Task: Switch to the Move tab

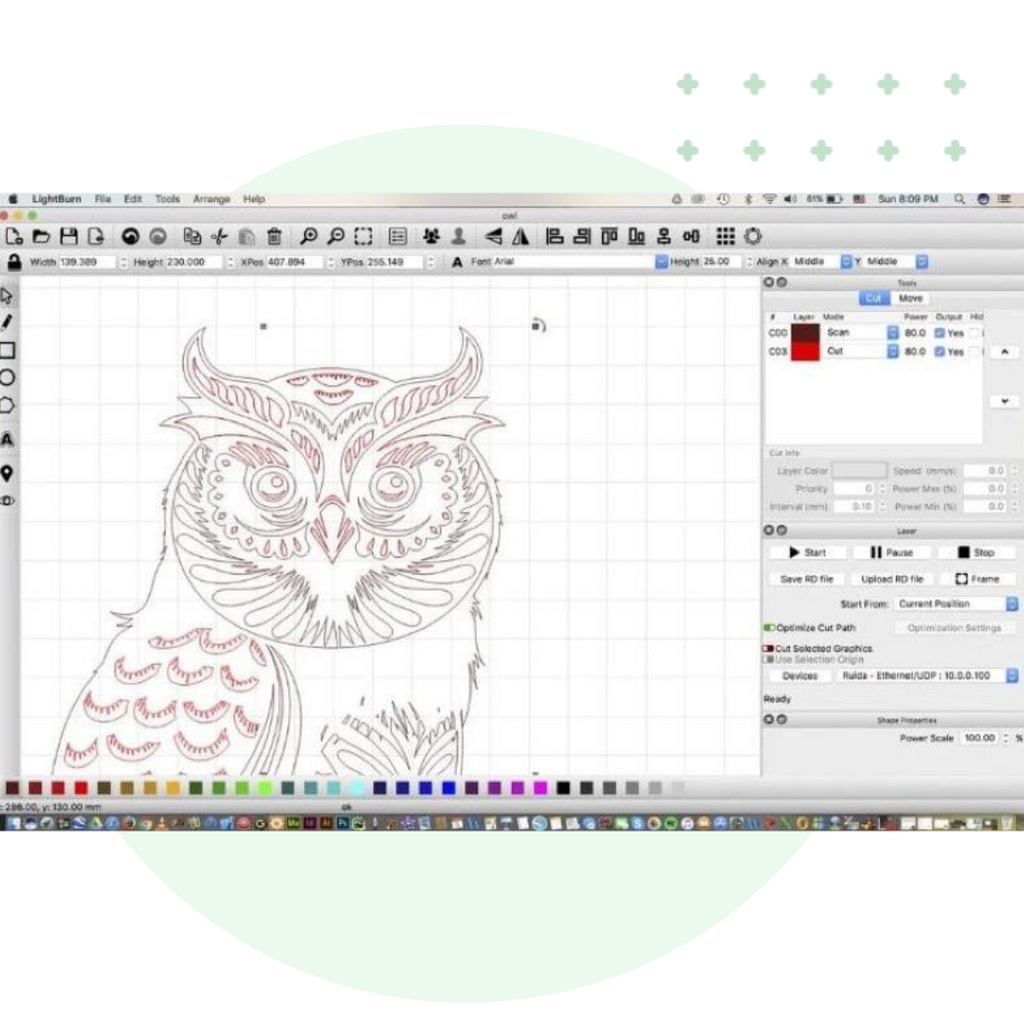Action: pyautogui.click(x=910, y=298)
